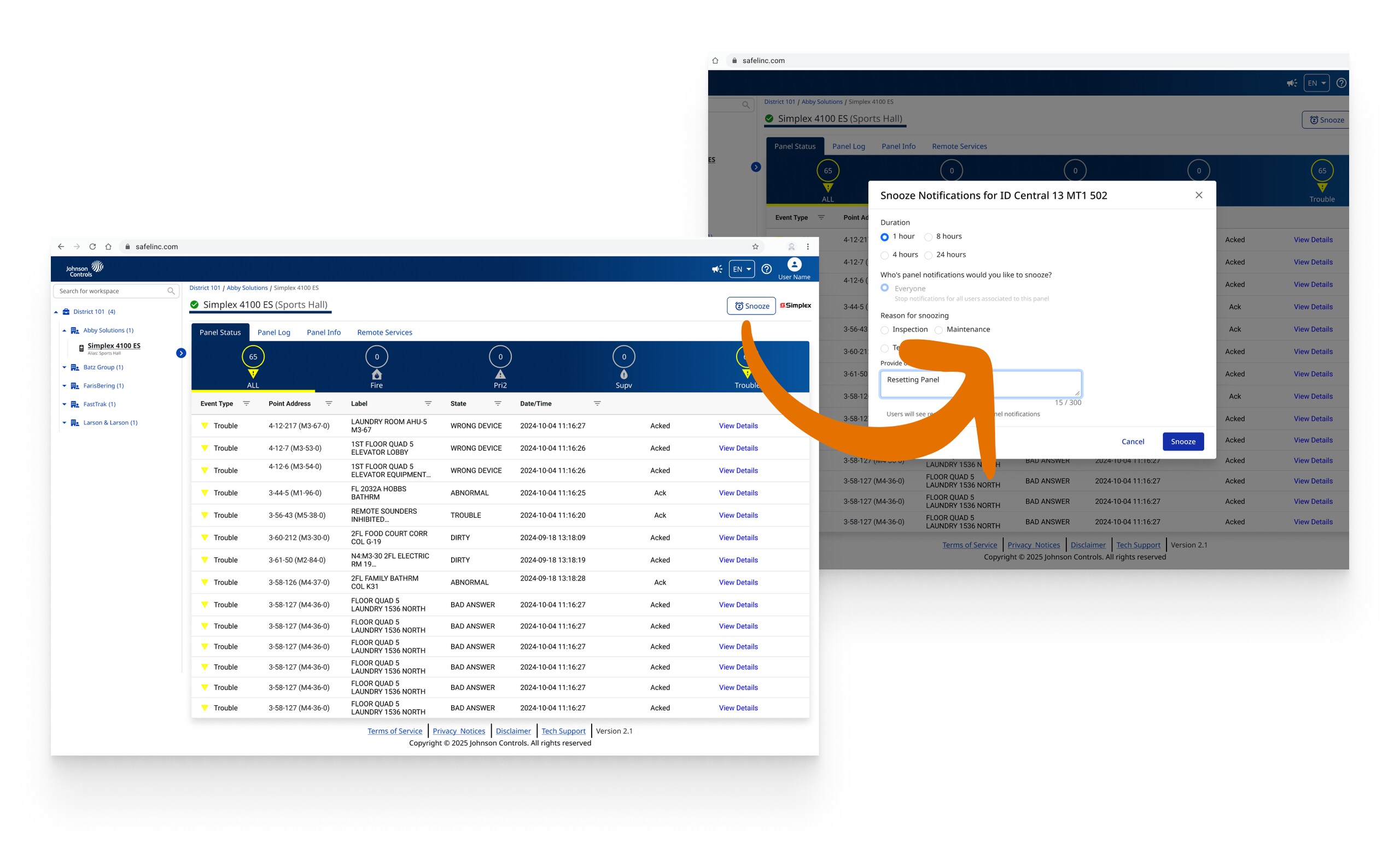
Task: Click the REMOTE SOUNDERS INHIBITED label cell
Action: coord(384,515)
